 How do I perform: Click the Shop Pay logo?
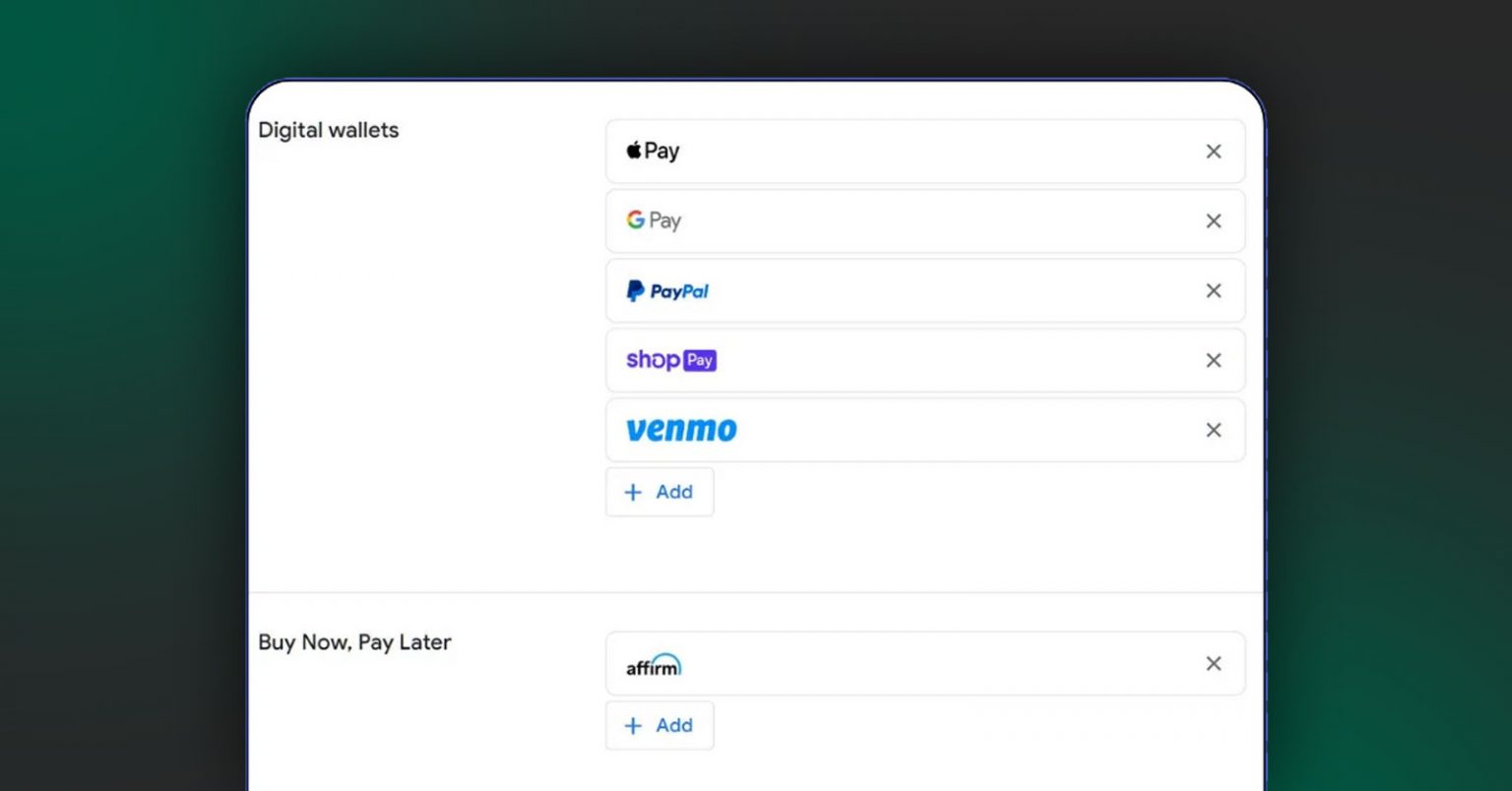pos(671,360)
